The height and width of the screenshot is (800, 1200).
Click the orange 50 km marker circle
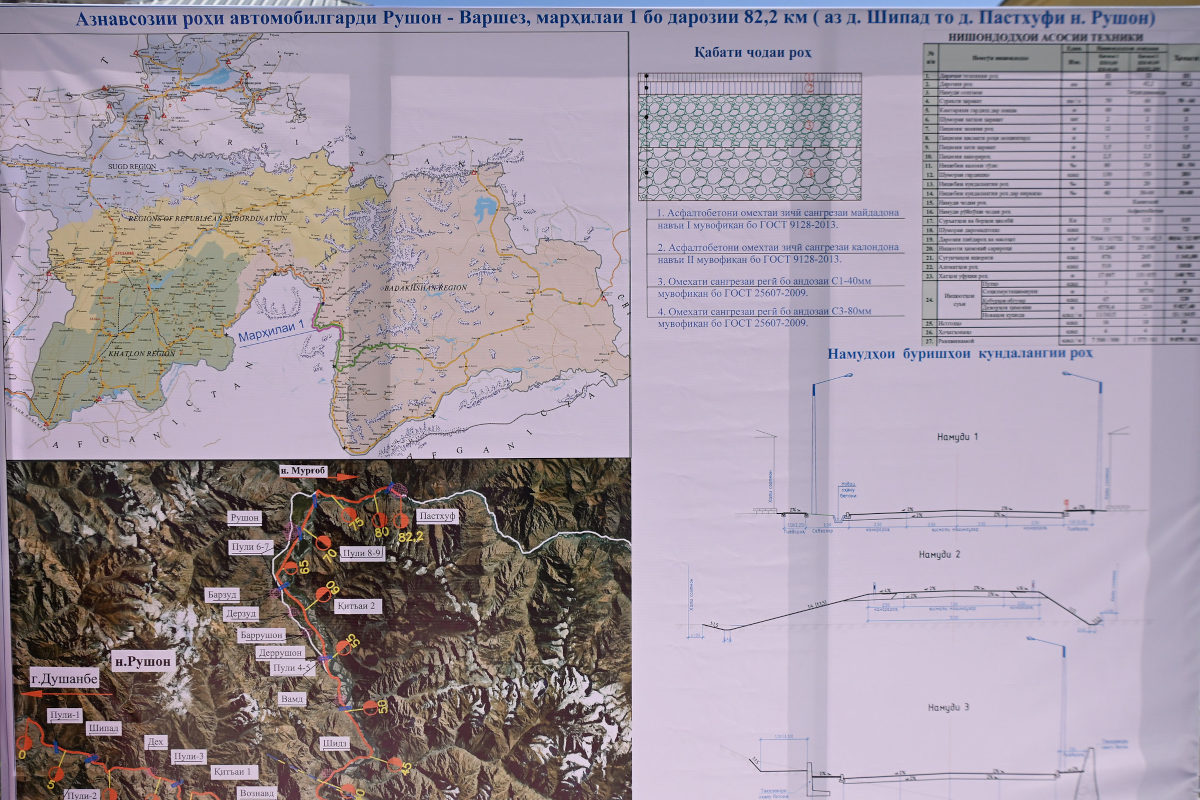click(369, 706)
